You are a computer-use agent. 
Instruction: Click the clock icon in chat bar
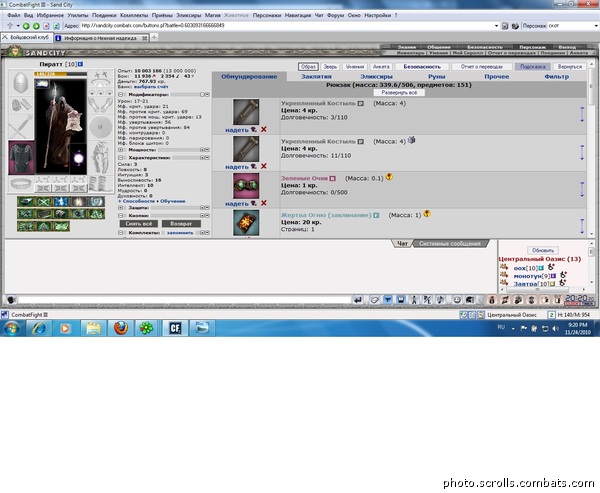click(457, 300)
